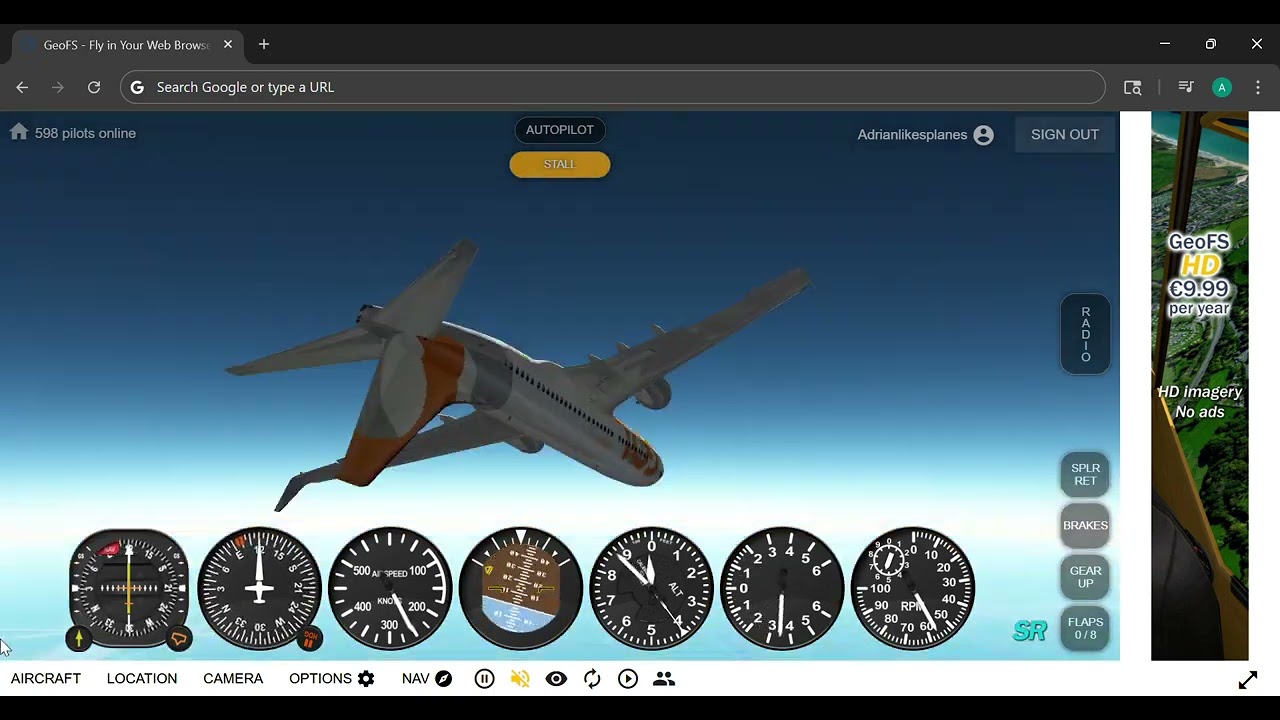This screenshot has width=1280, height=720.
Task: Click the airspeed indicator gauge
Action: [390, 589]
